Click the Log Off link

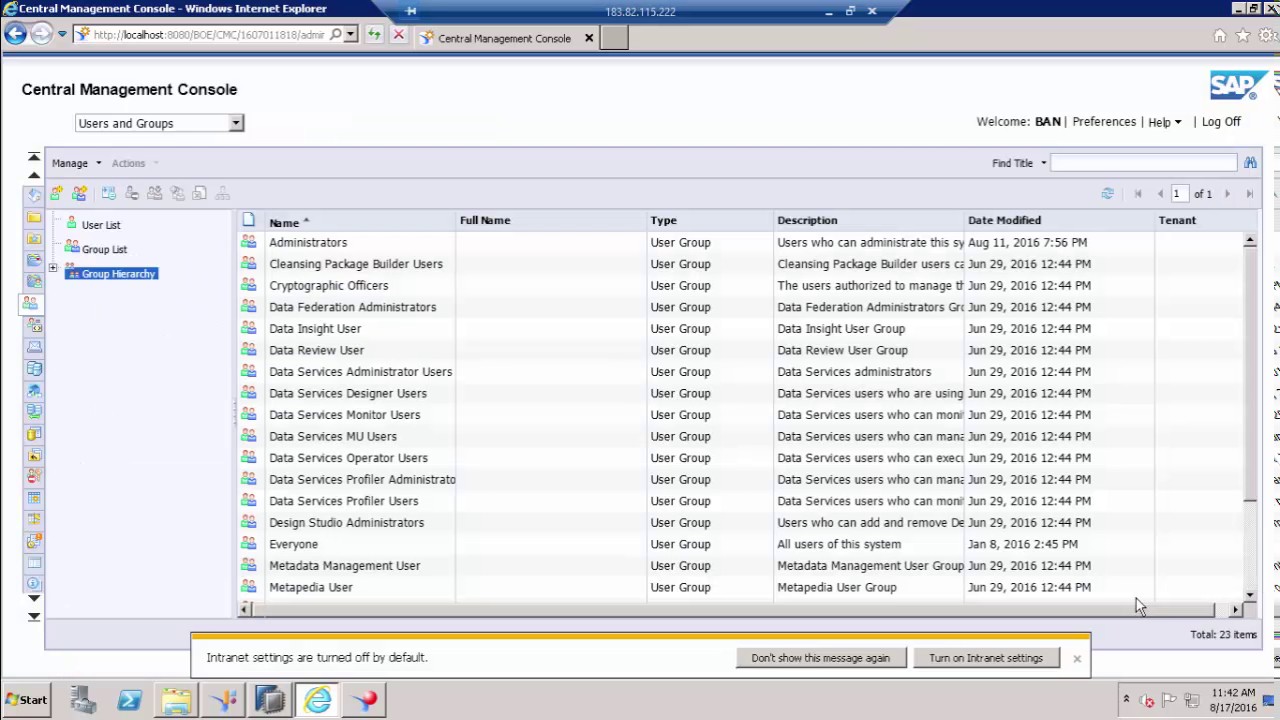(x=1221, y=121)
